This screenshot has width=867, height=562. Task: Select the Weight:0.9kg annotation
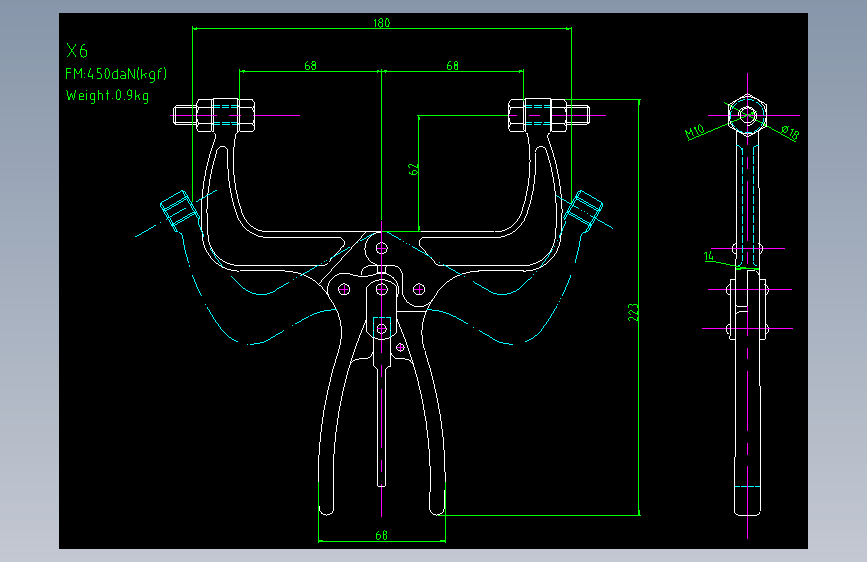[107, 96]
